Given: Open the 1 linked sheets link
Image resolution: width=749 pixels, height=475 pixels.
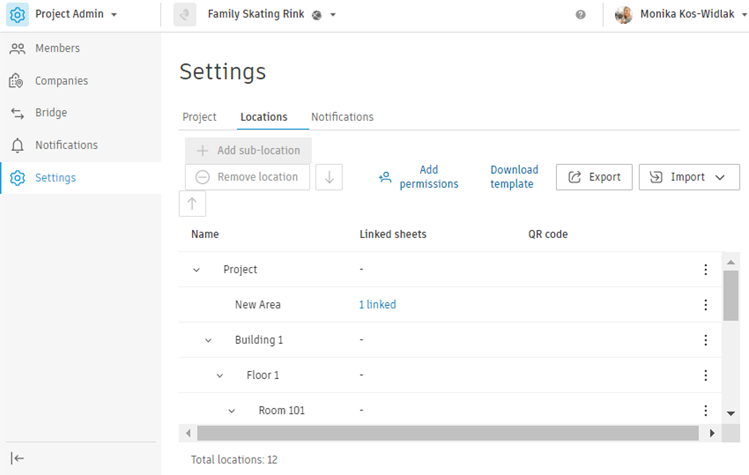Looking at the screenshot, I should tap(377, 305).
